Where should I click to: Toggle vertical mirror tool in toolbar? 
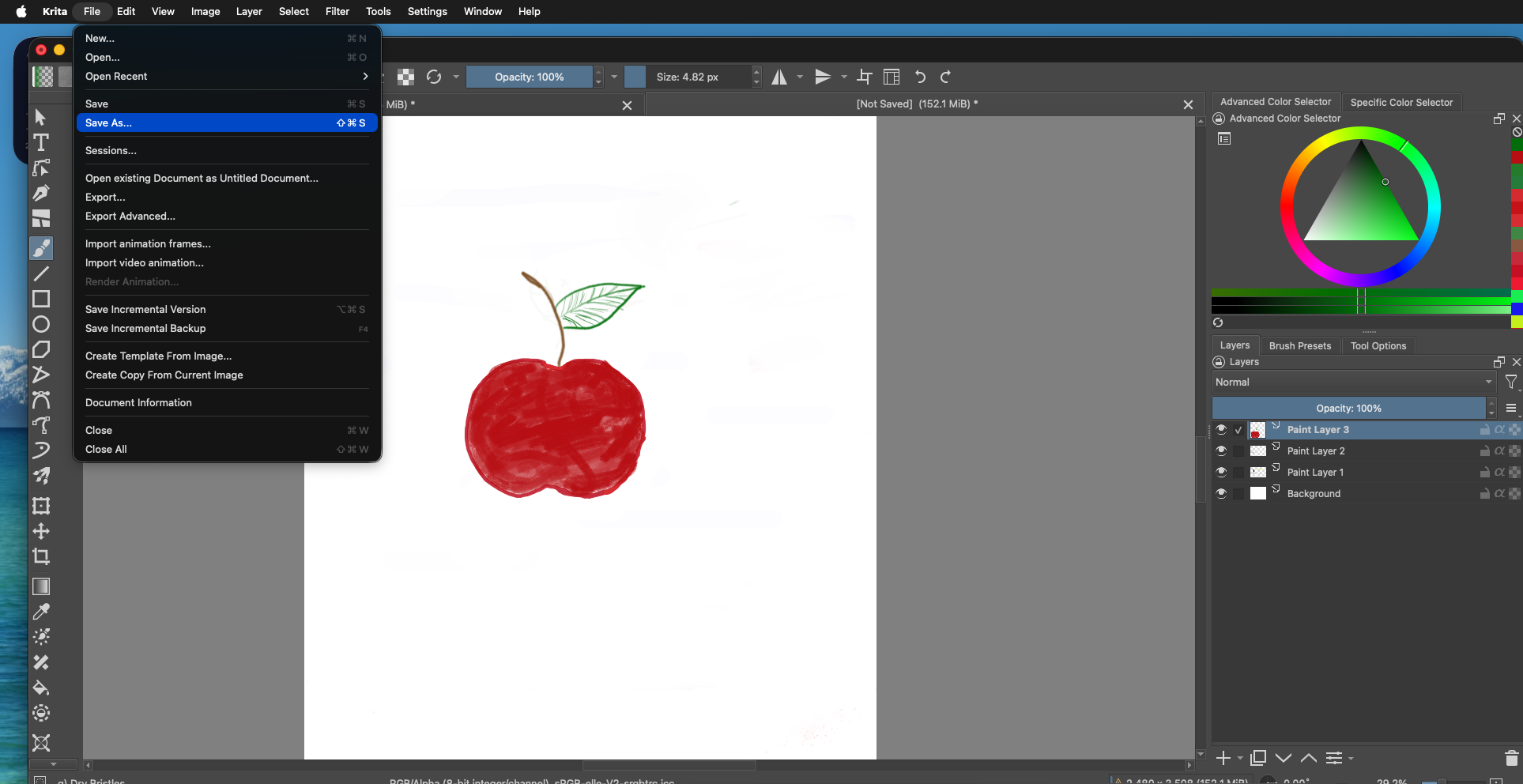coord(823,77)
